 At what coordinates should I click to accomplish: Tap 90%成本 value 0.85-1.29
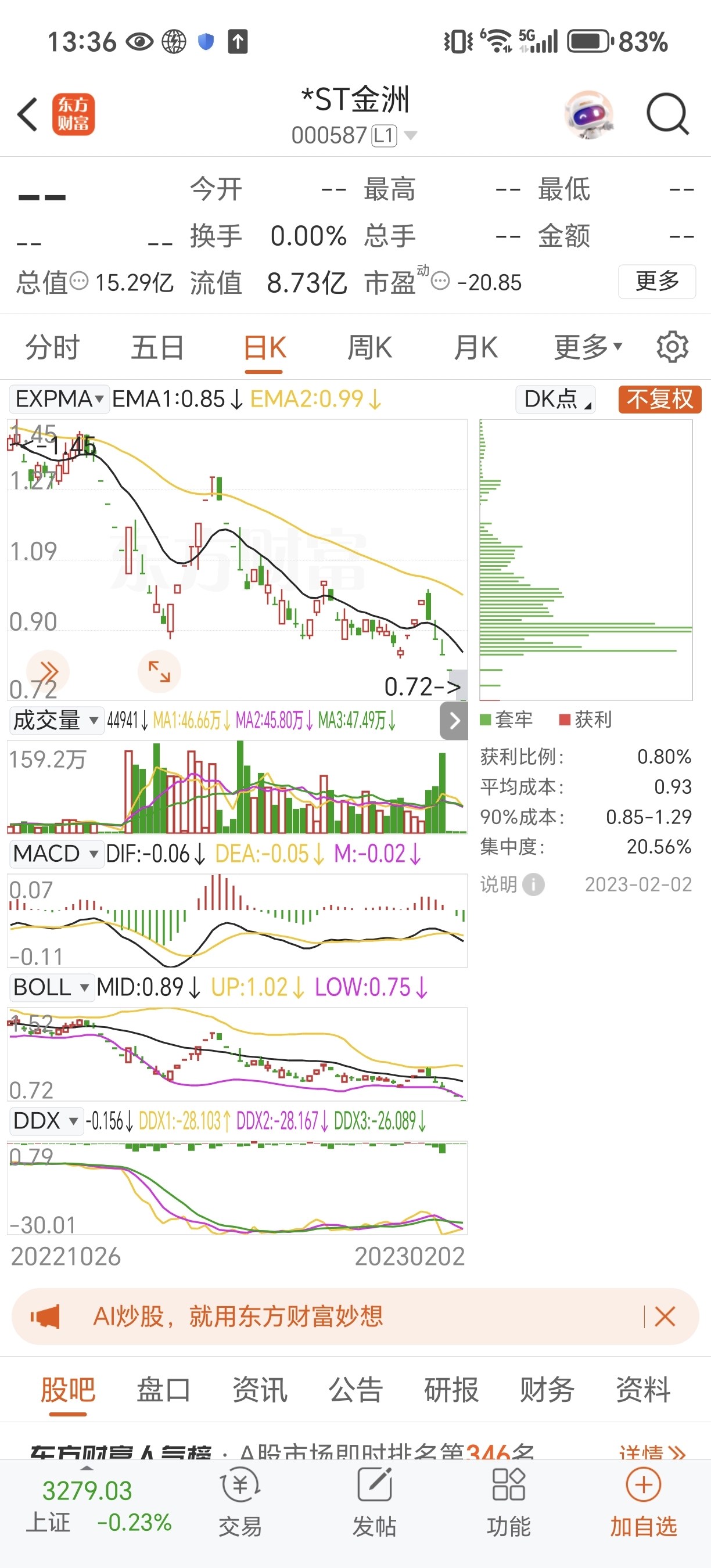point(648,817)
